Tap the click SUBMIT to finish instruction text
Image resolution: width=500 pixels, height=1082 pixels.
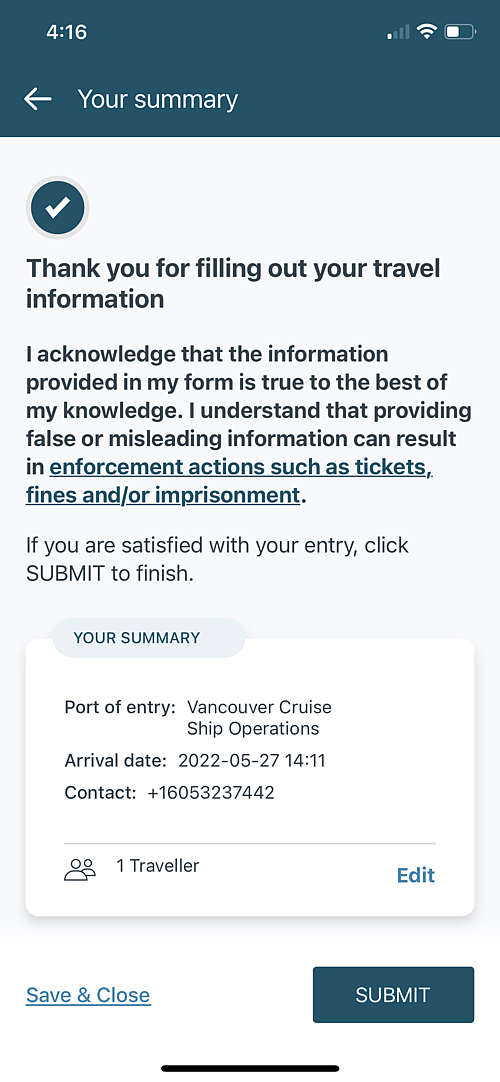tap(217, 560)
